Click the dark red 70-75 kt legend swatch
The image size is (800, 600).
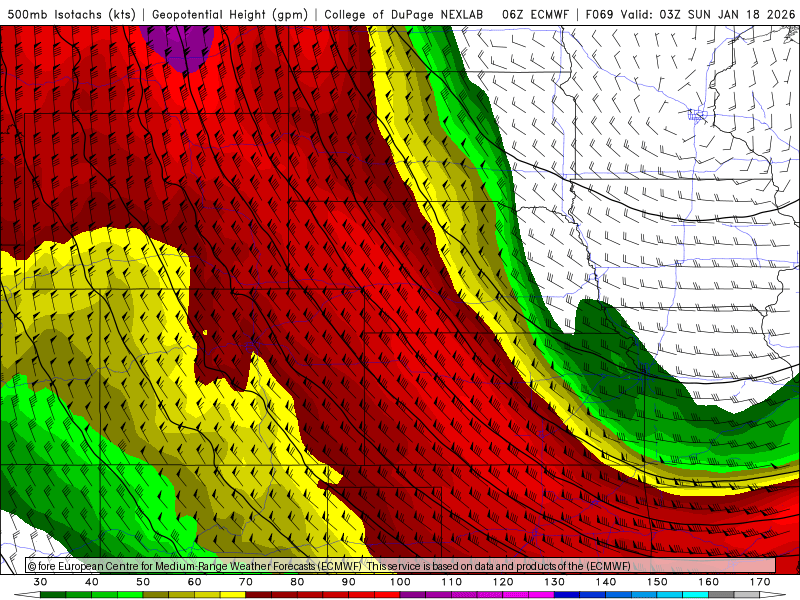(x=259, y=595)
